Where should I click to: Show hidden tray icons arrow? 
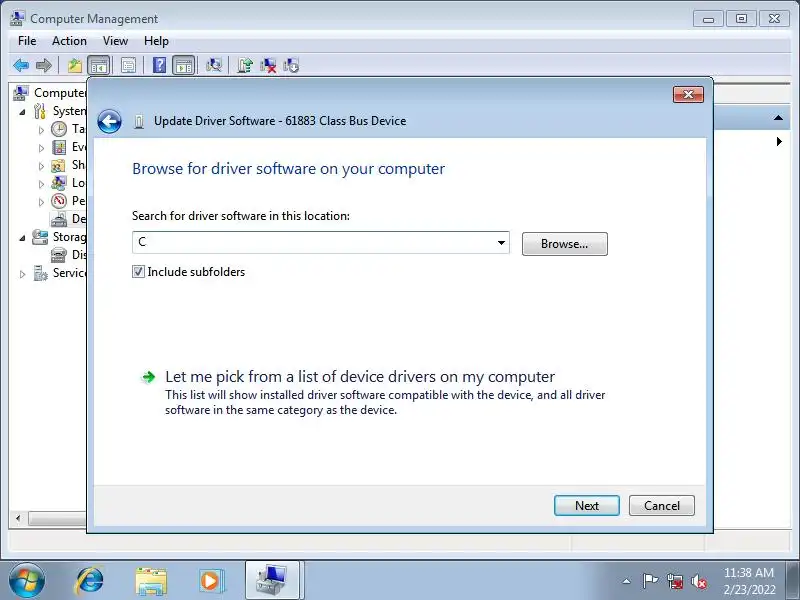(x=627, y=581)
